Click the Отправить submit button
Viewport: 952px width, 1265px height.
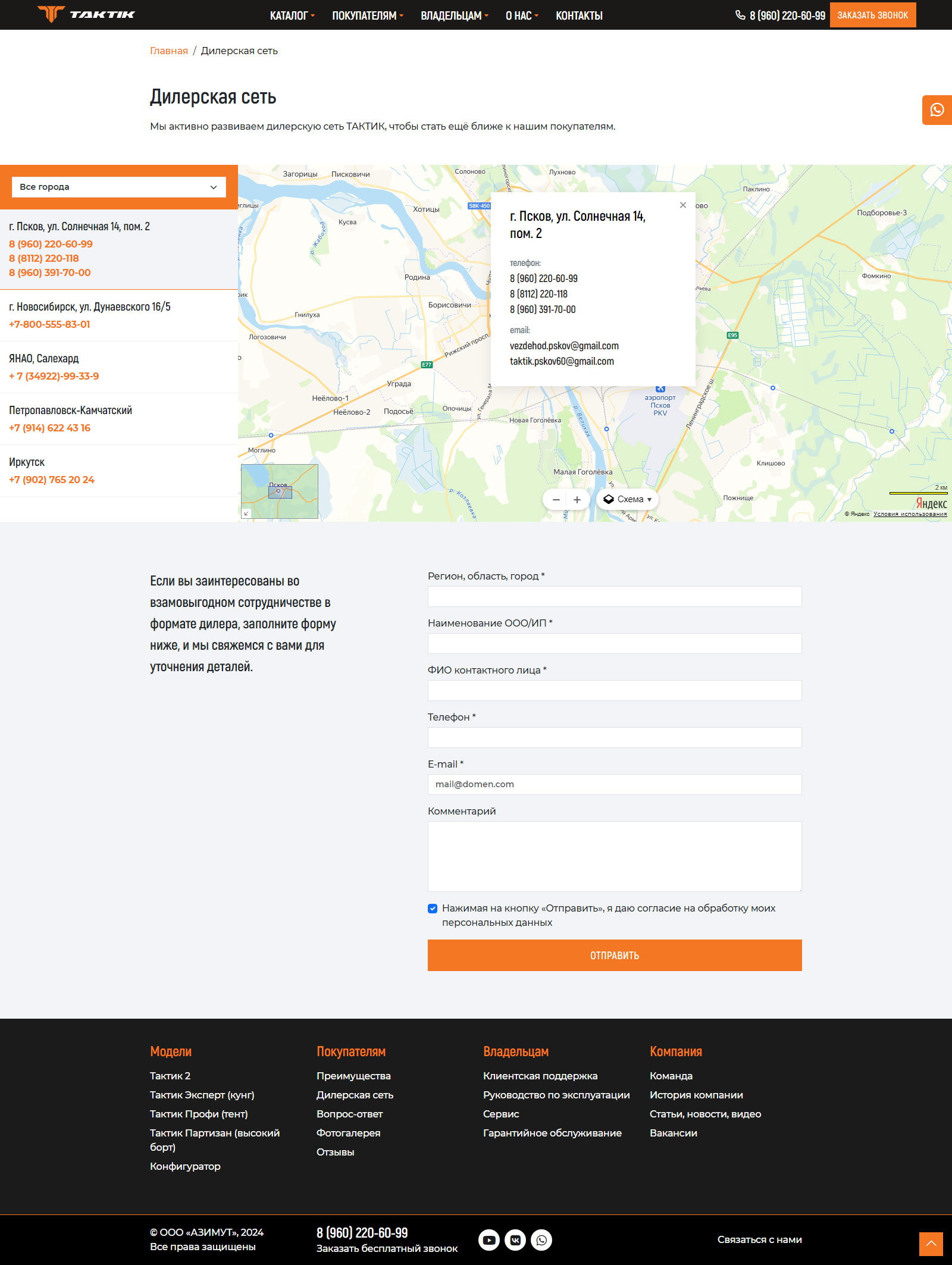[615, 956]
